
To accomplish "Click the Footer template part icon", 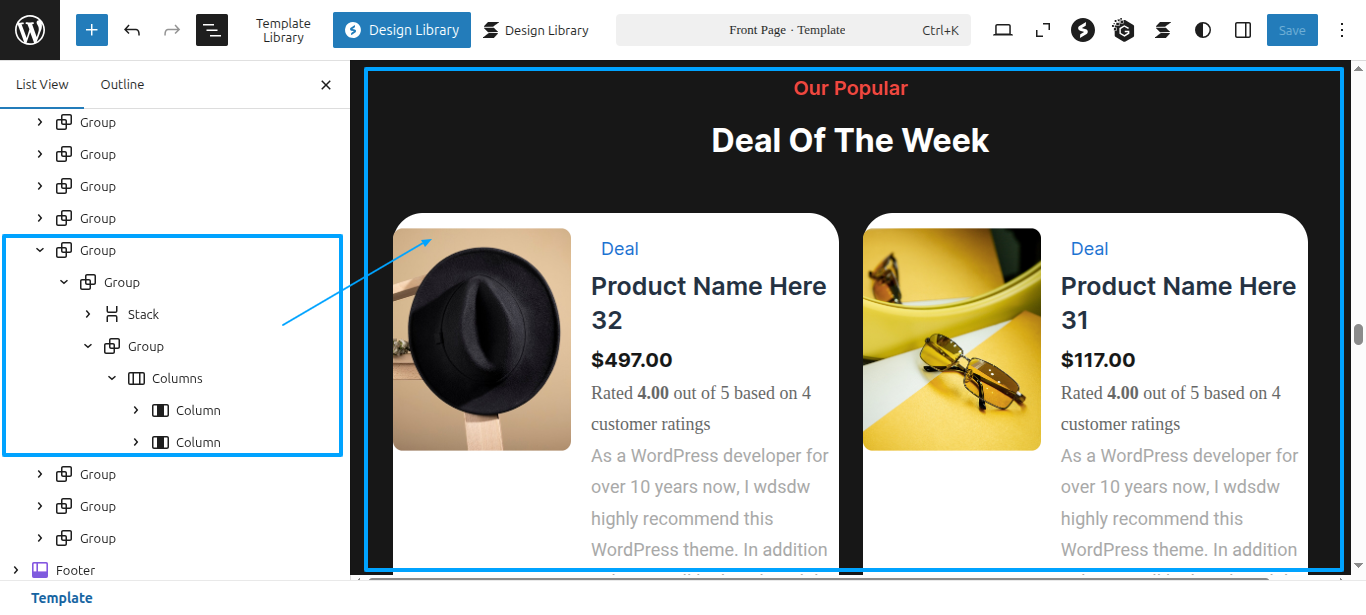I will (40, 570).
